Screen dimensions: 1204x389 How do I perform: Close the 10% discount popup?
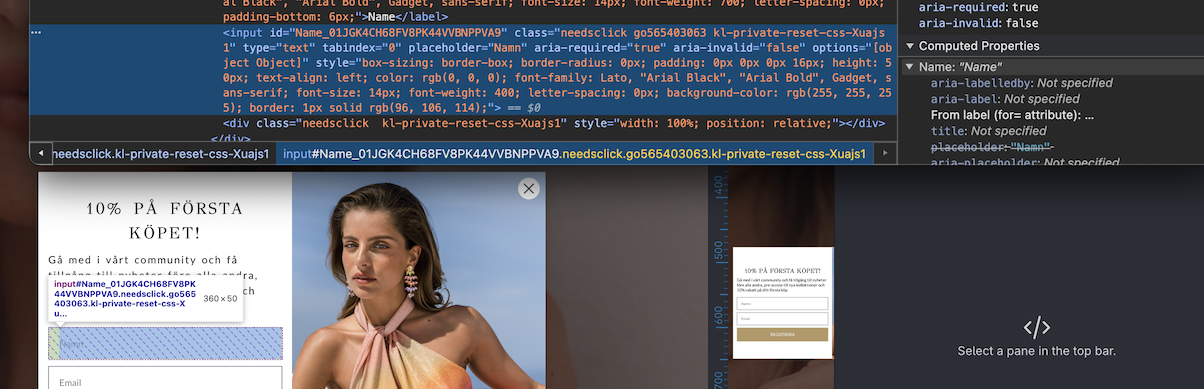(x=528, y=188)
